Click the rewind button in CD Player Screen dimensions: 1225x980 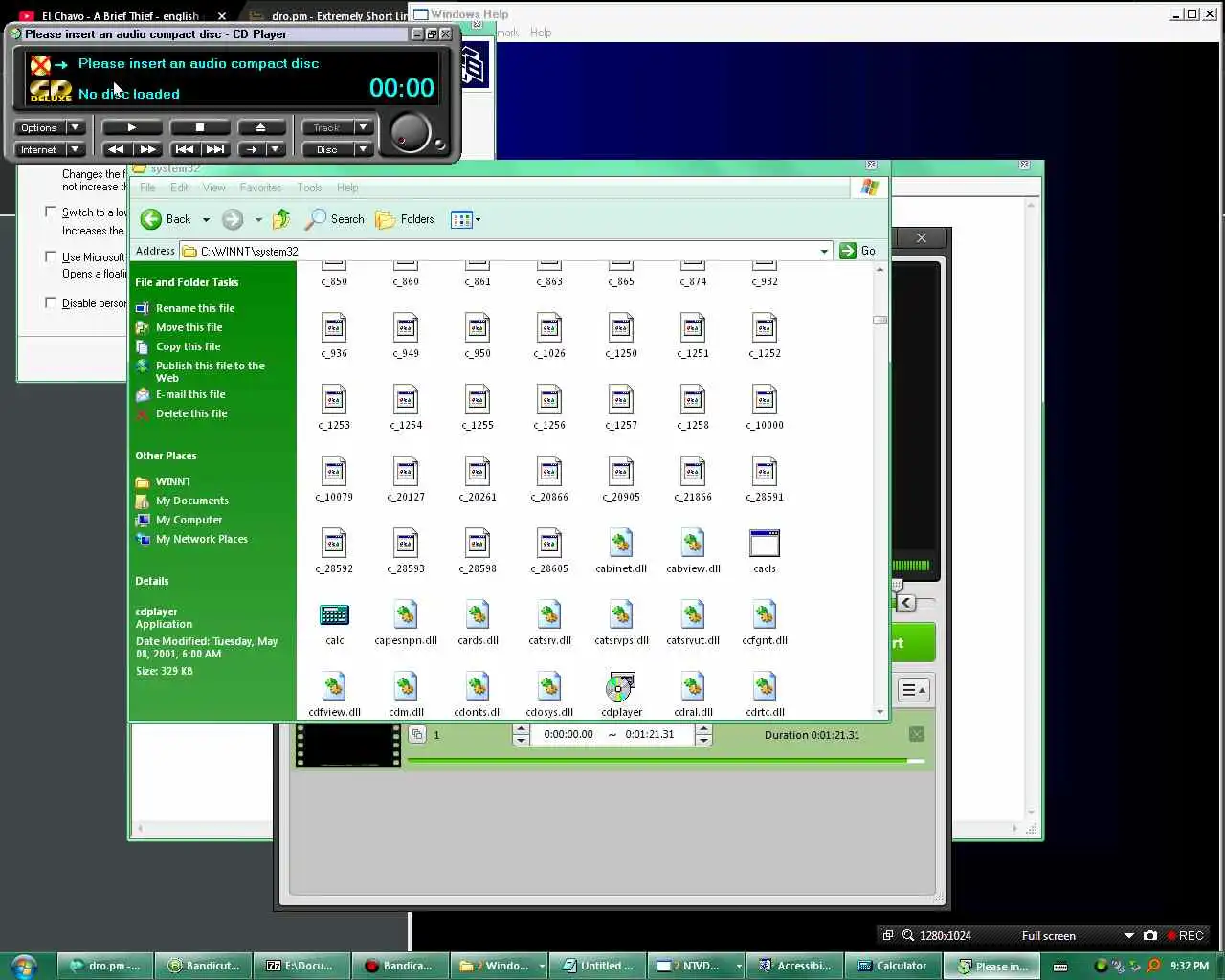click(116, 149)
